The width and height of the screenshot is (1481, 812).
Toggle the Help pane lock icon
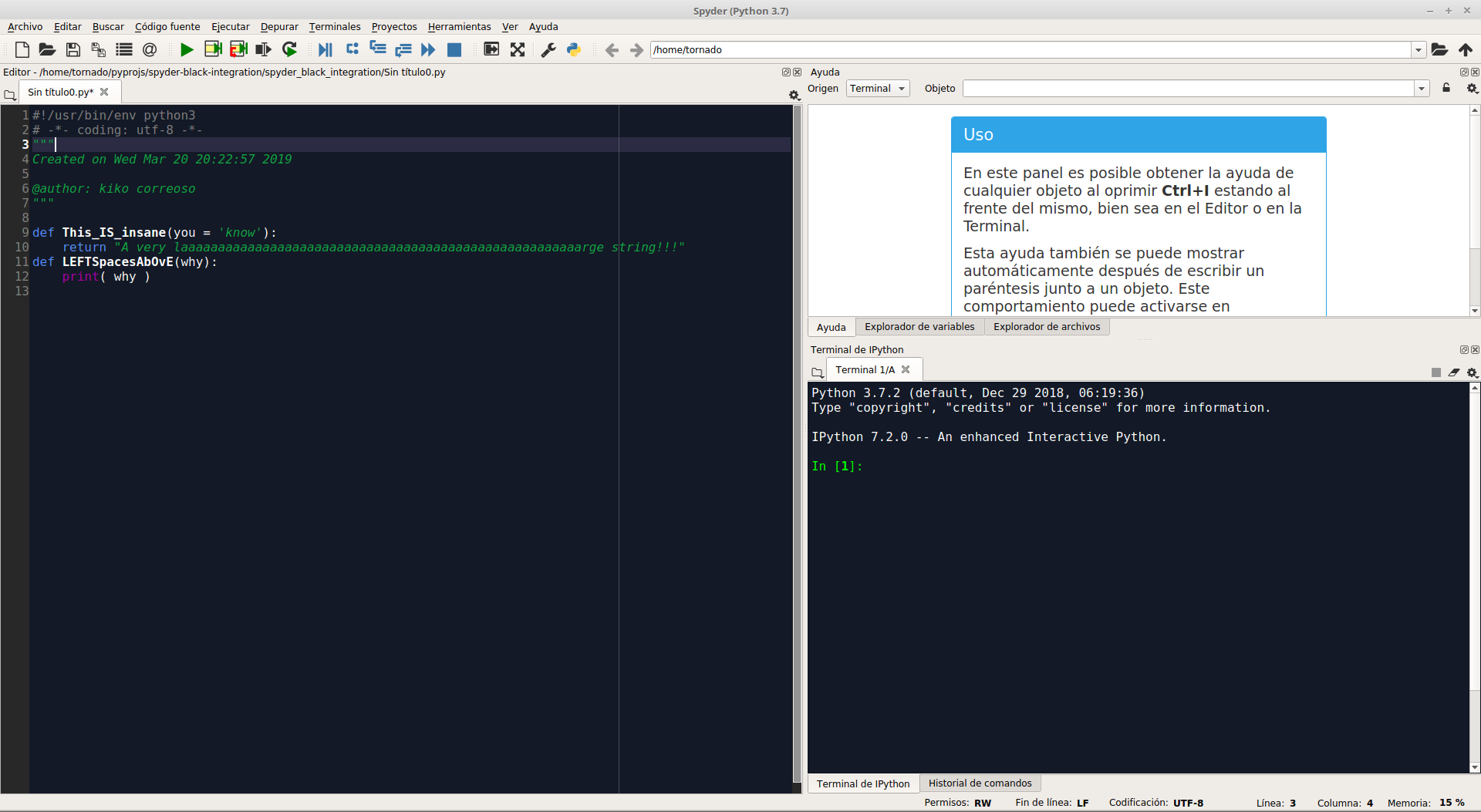(x=1446, y=88)
